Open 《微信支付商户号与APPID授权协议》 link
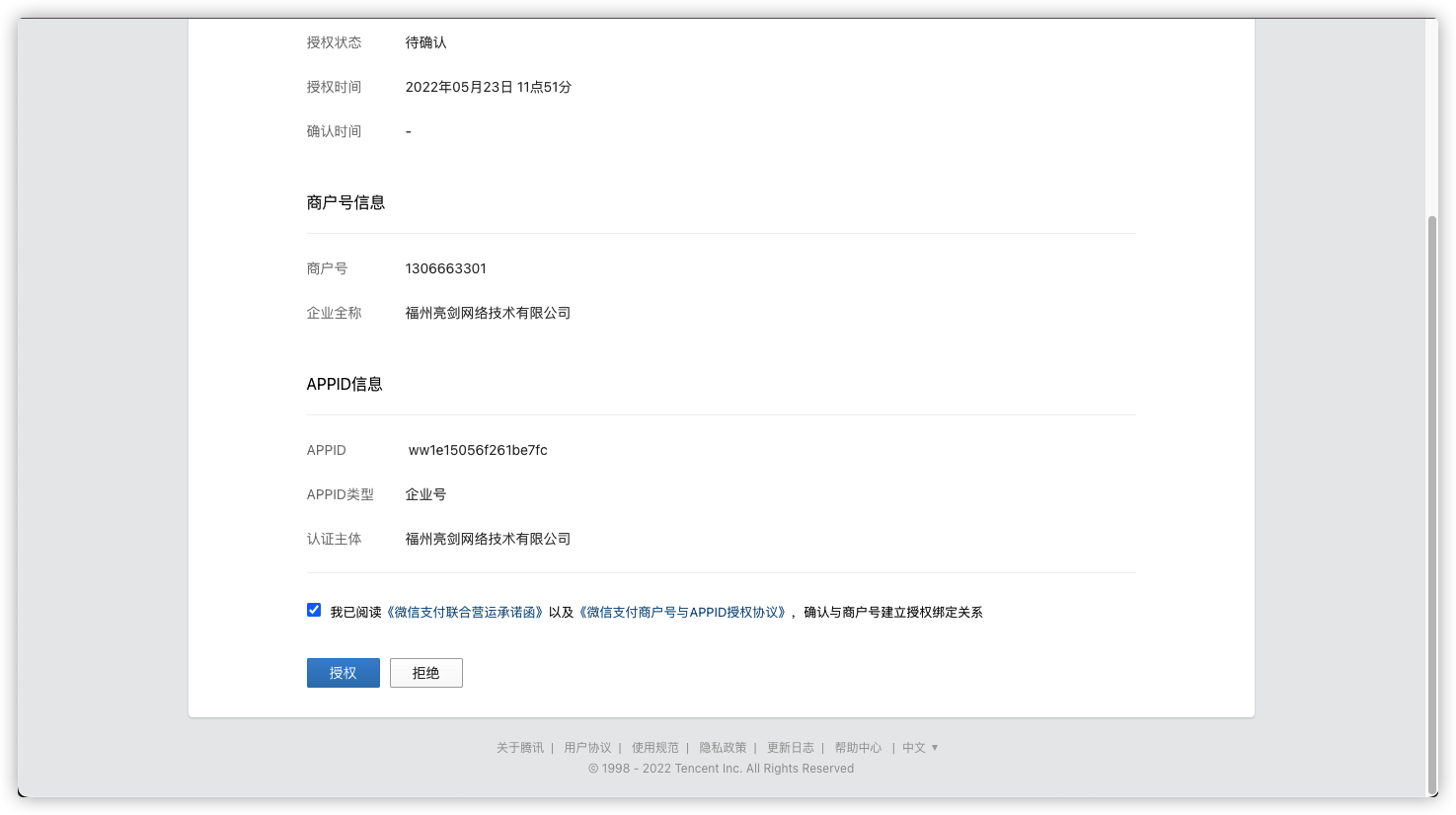 tap(683, 612)
